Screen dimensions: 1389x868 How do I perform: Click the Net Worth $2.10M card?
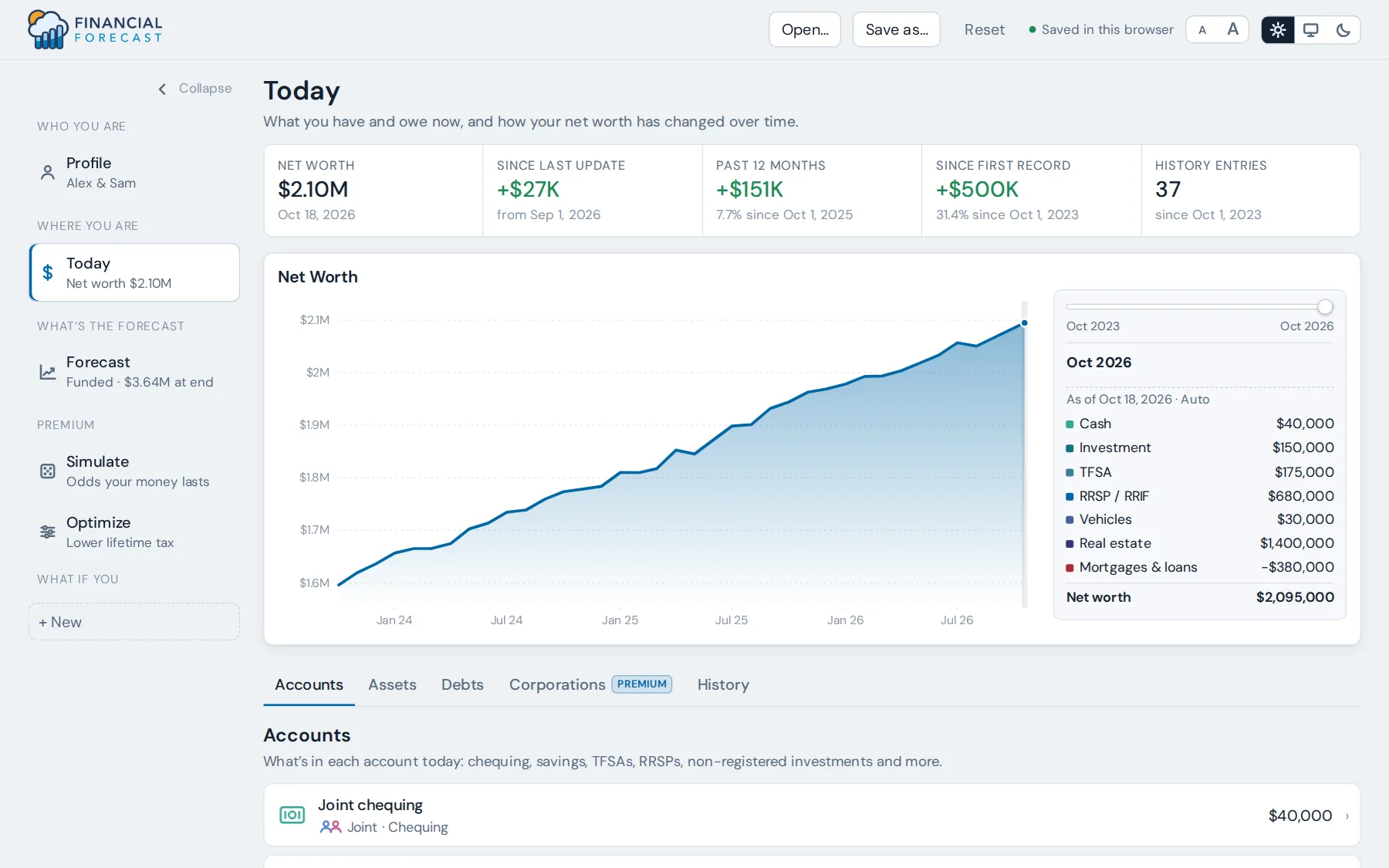coord(373,191)
